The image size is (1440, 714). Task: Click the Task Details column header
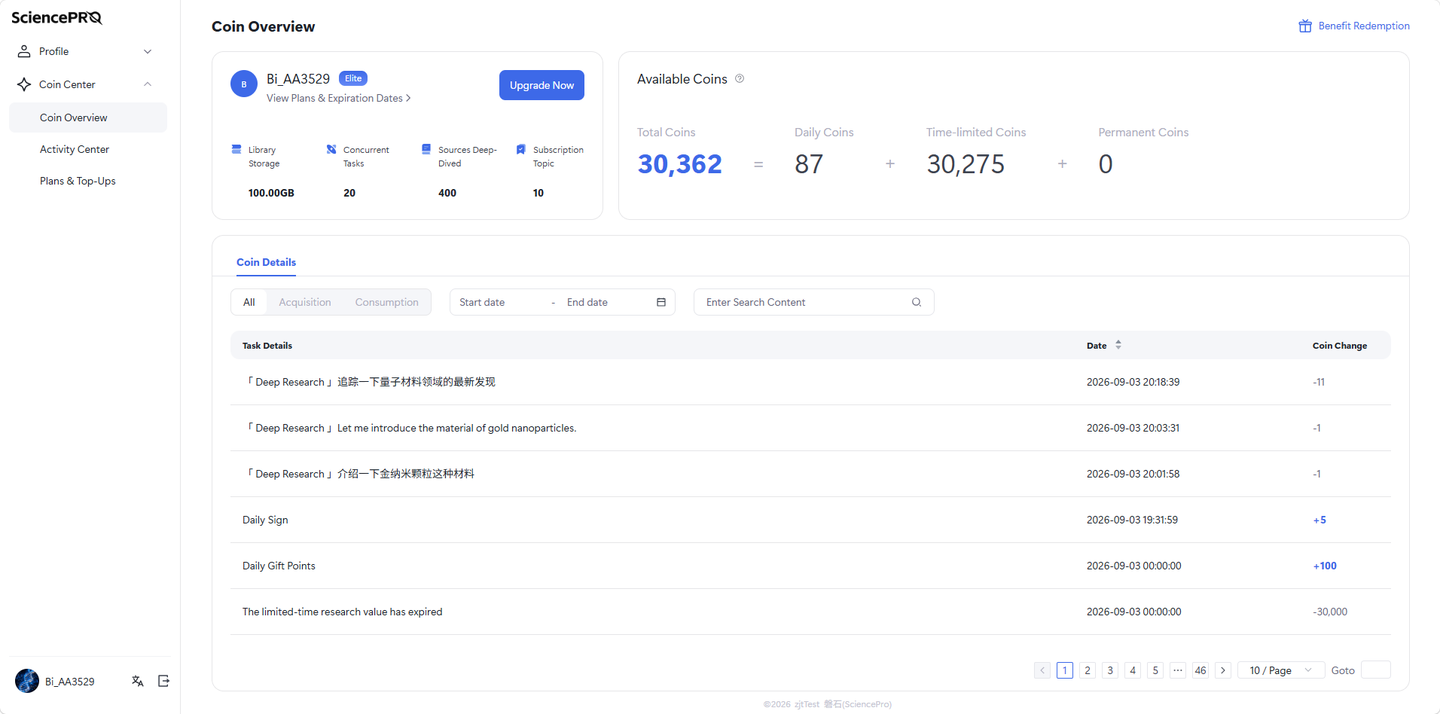pyautogui.click(x=267, y=345)
